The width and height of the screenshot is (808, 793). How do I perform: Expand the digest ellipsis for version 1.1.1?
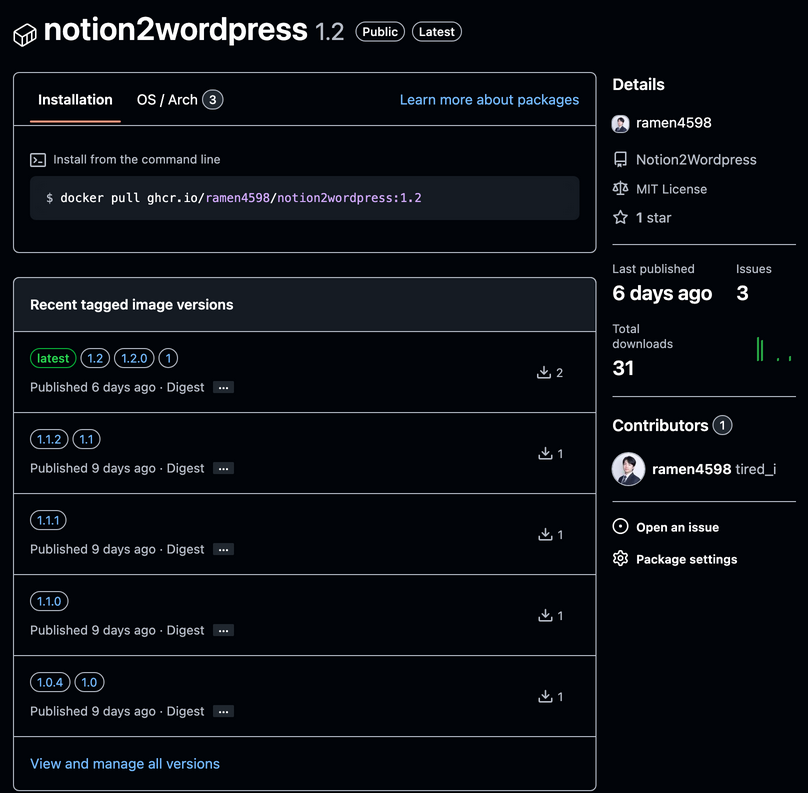click(223, 549)
